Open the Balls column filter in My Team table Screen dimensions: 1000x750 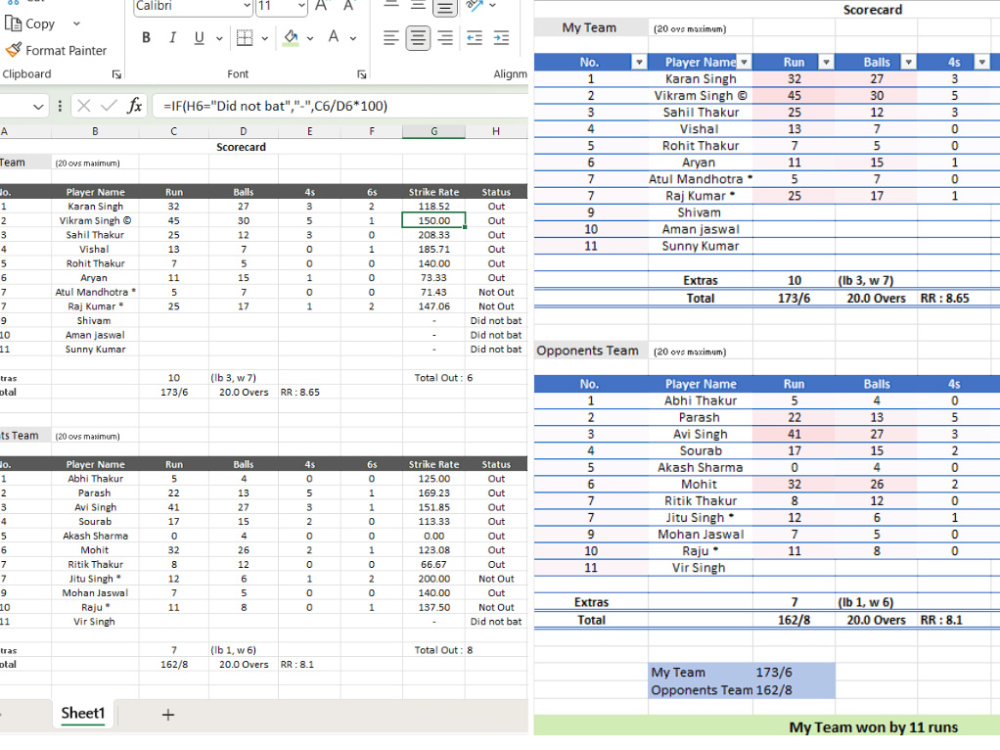908,62
